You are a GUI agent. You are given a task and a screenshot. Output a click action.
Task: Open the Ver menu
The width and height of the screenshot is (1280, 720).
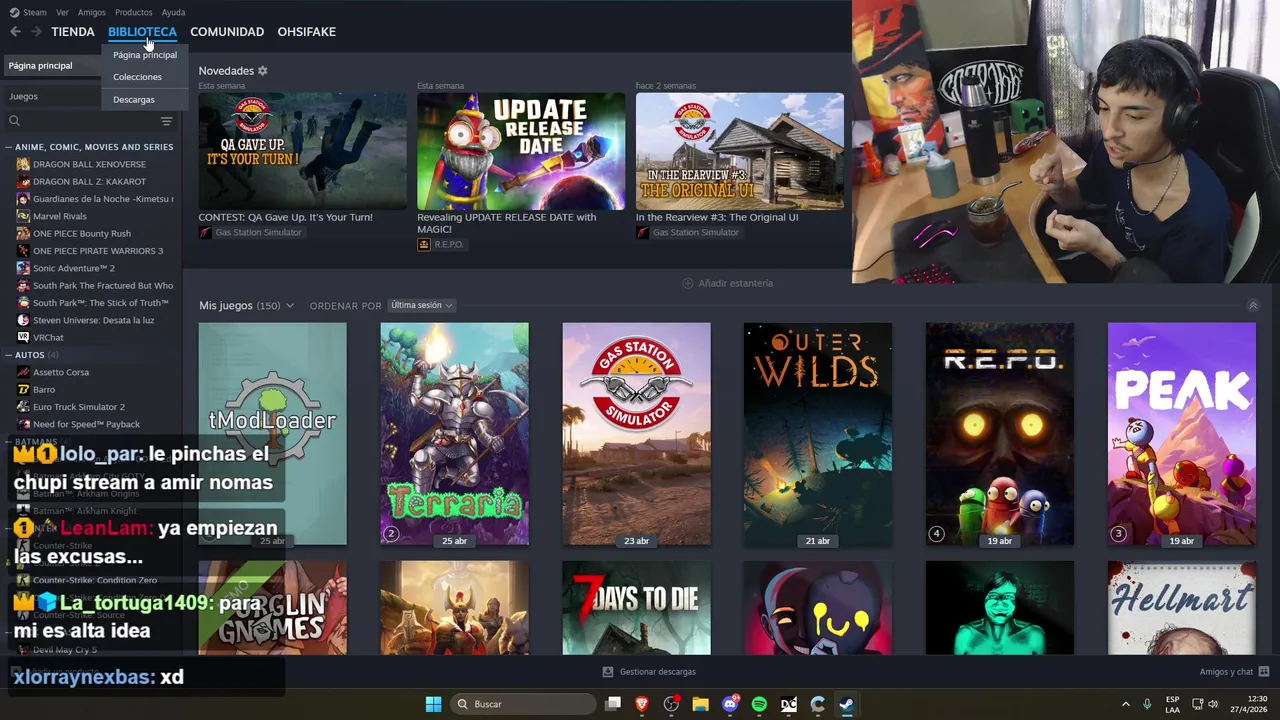coord(63,12)
